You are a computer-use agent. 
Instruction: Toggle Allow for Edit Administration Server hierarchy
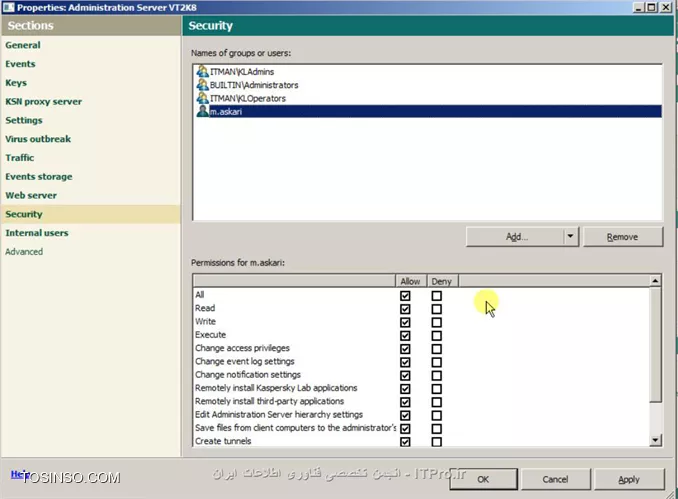click(405, 416)
